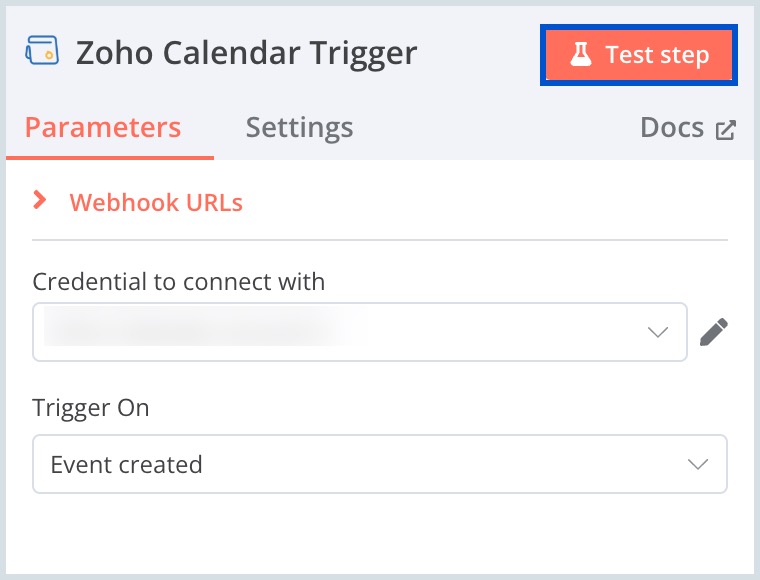Click the Event created text value

pyautogui.click(x=126, y=464)
